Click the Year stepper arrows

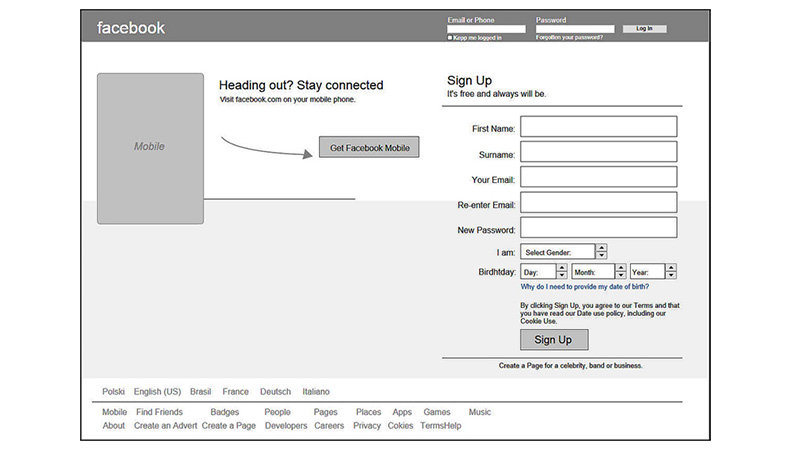(671, 271)
